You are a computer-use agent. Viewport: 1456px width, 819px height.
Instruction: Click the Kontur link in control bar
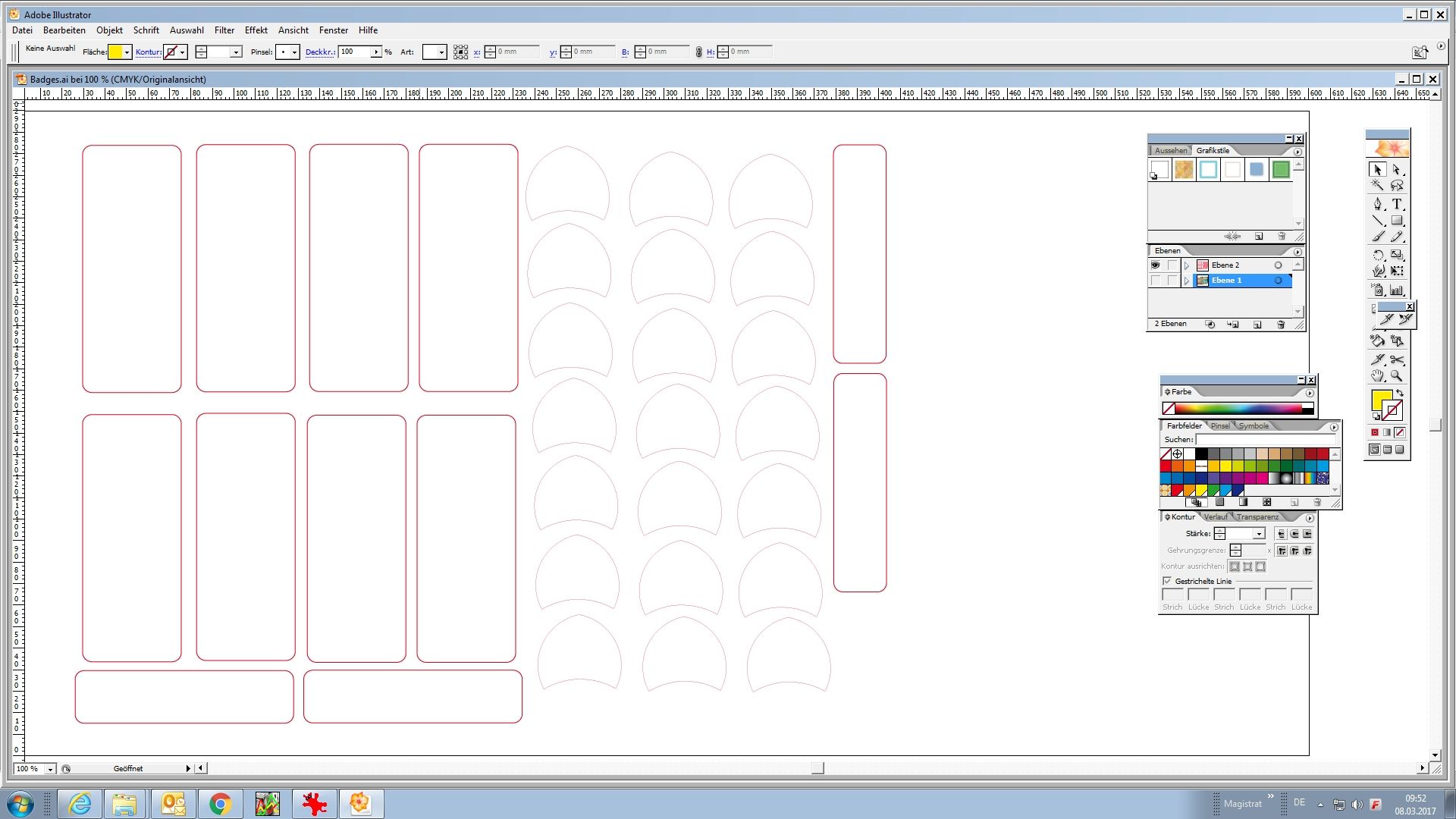click(x=148, y=52)
